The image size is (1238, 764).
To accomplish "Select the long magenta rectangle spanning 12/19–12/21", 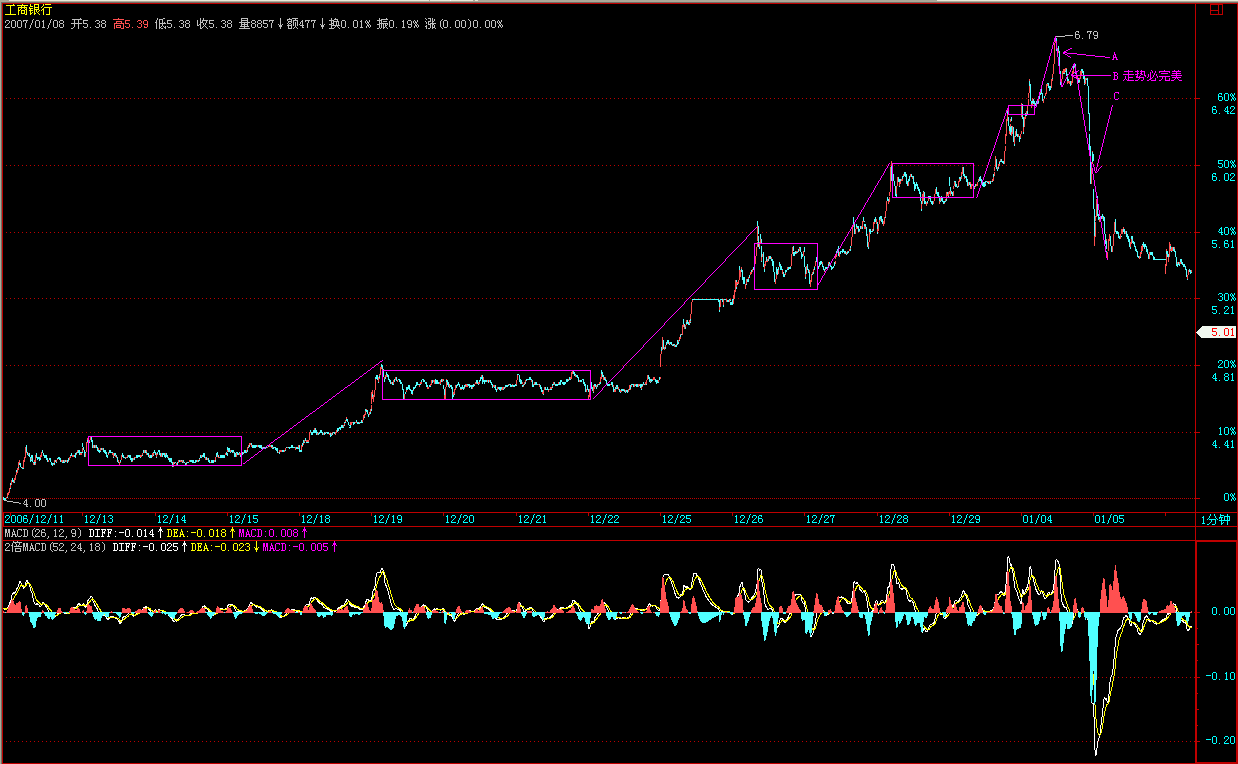I will click(486, 372).
